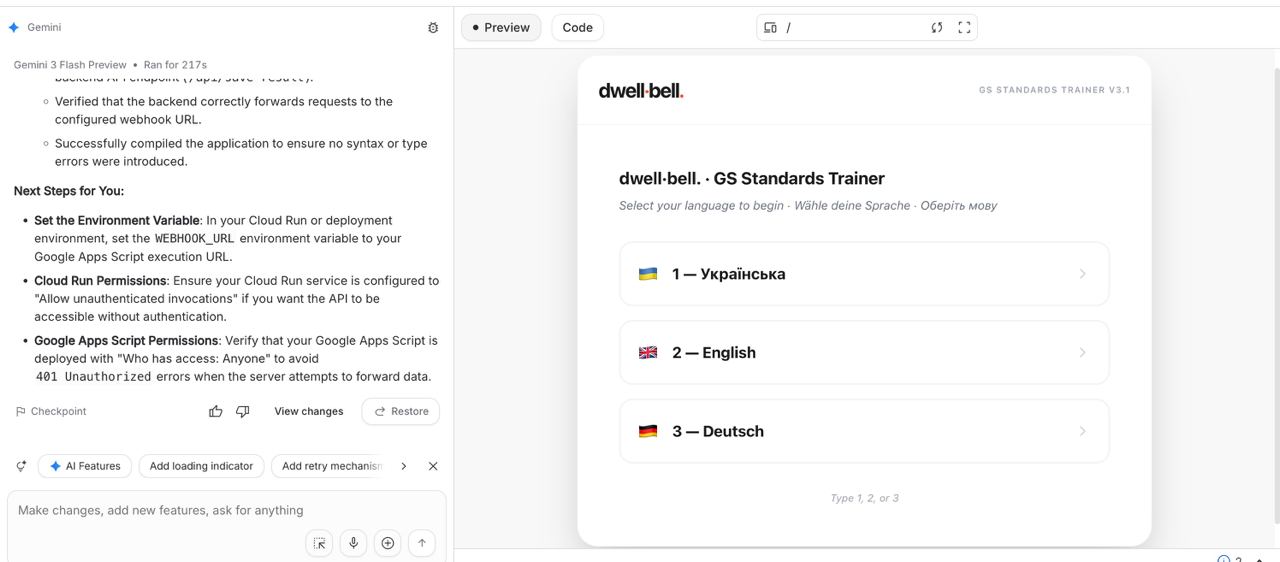
Task: Reload the app preview
Action: (x=937, y=28)
